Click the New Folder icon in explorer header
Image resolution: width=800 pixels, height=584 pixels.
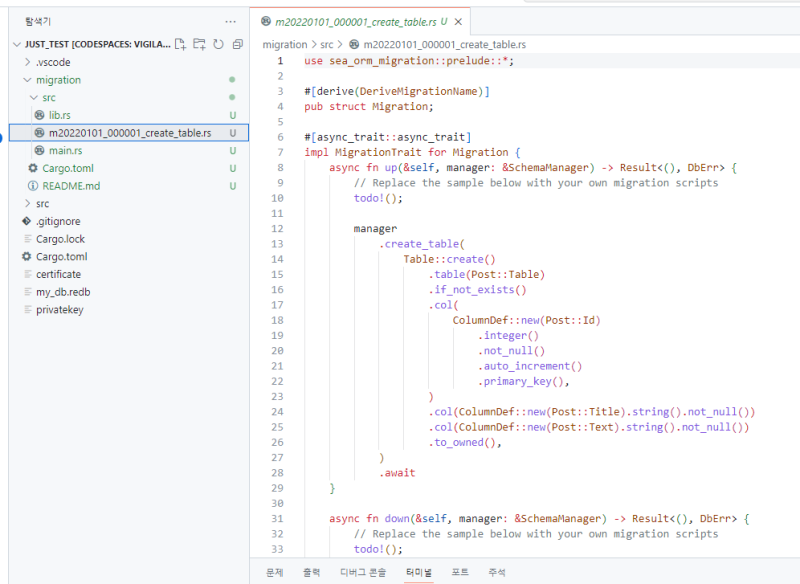point(199,44)
